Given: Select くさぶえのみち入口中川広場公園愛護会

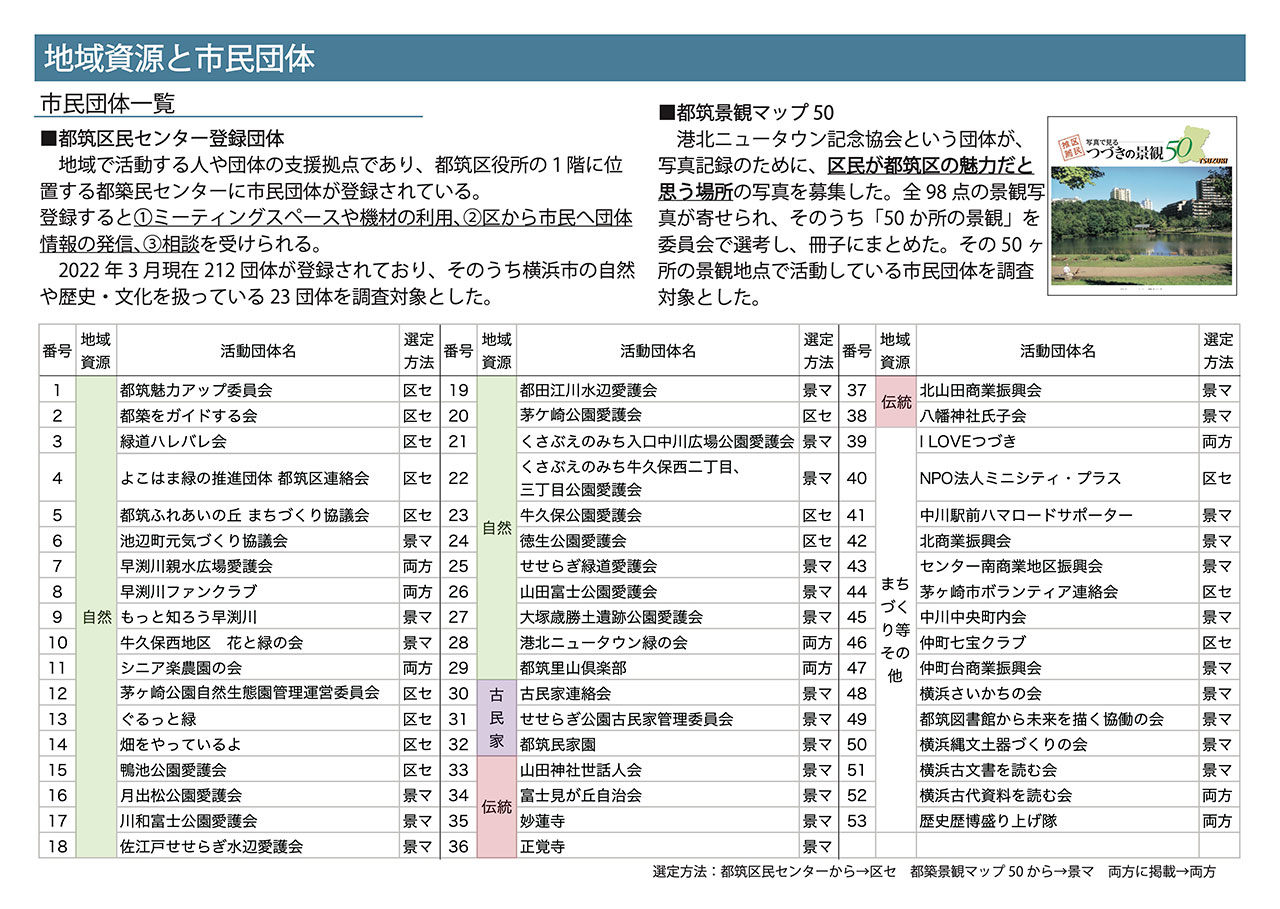Looking at the screenshot, I should (657, 441).
